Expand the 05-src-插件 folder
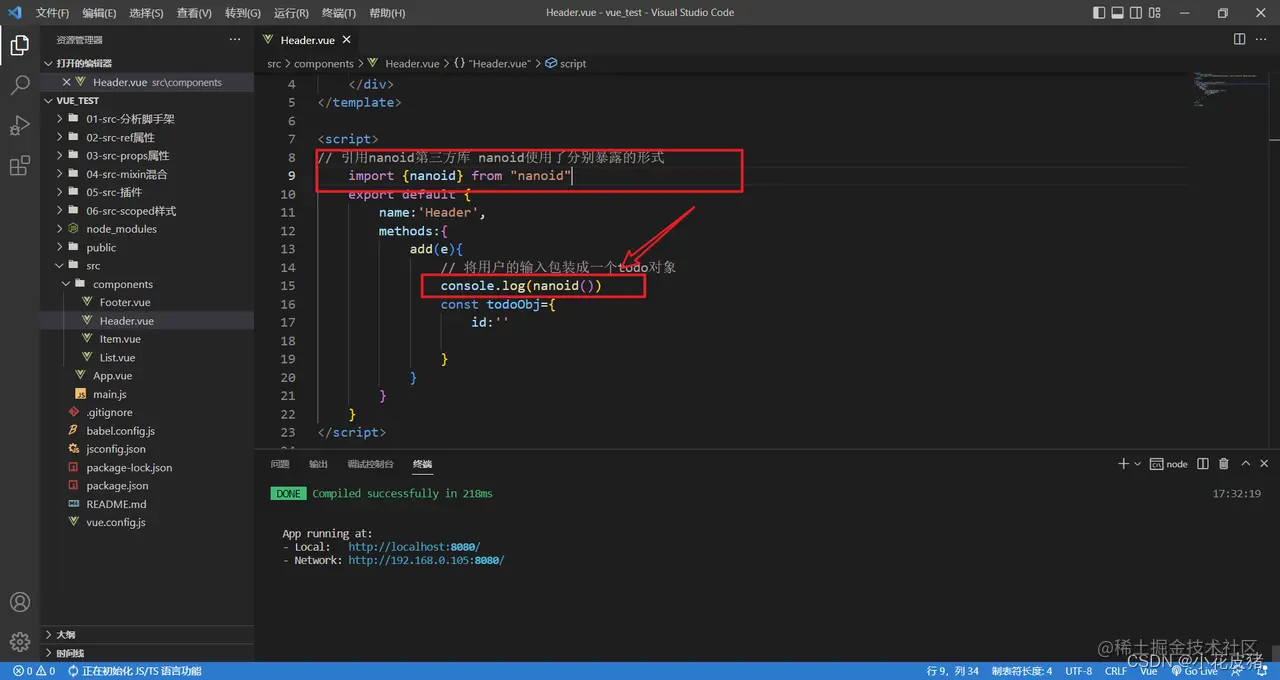 tap(146, 192)
